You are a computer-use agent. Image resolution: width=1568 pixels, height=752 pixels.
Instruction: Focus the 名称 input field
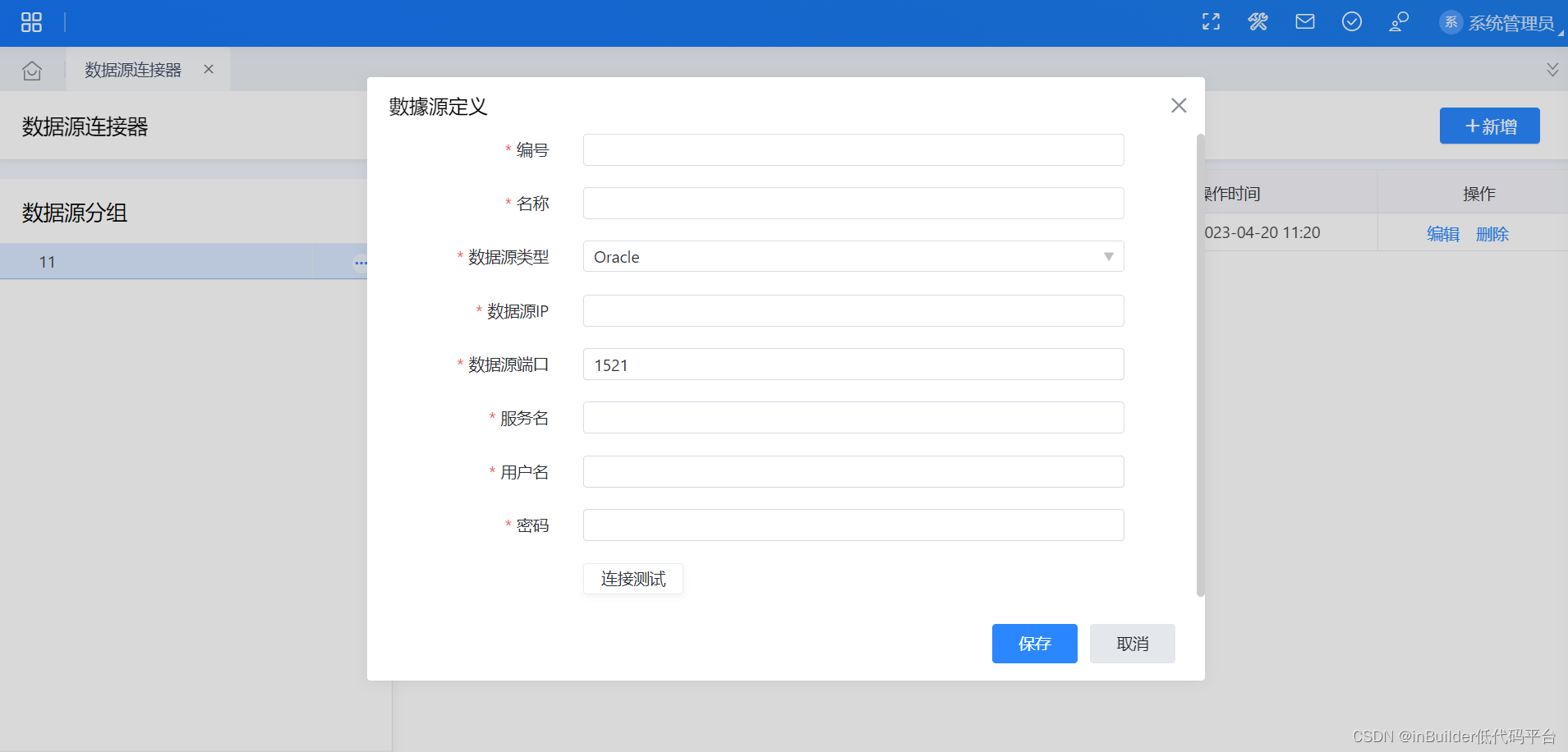(853, 204)
